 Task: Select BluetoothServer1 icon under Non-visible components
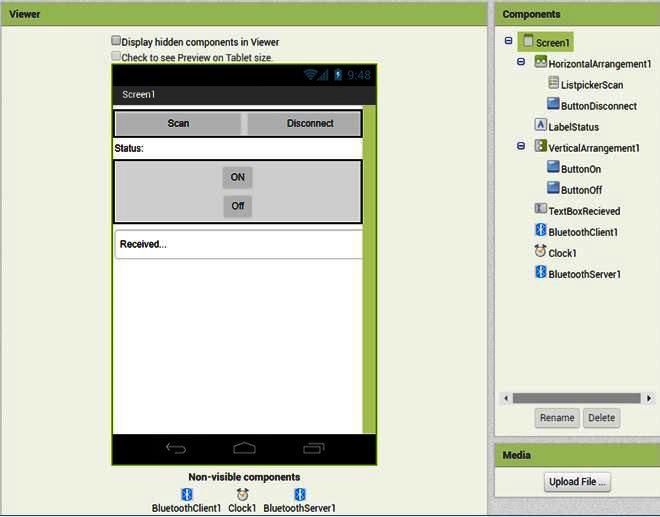(x=300, y=494)
